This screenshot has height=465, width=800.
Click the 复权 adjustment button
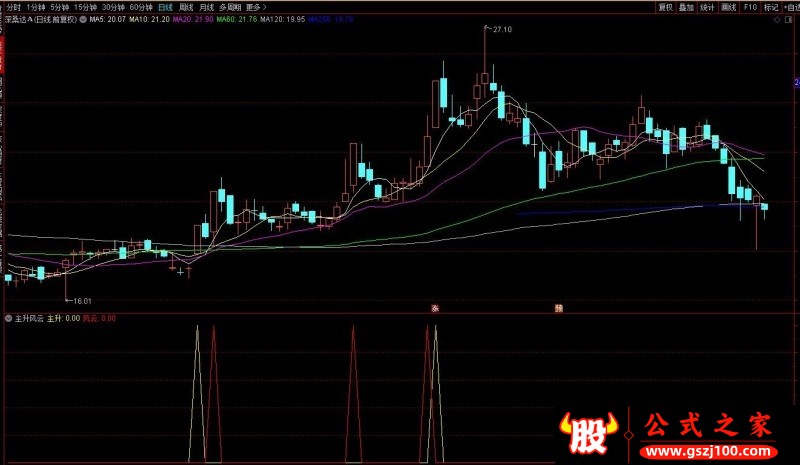click(x=665, y=7)
